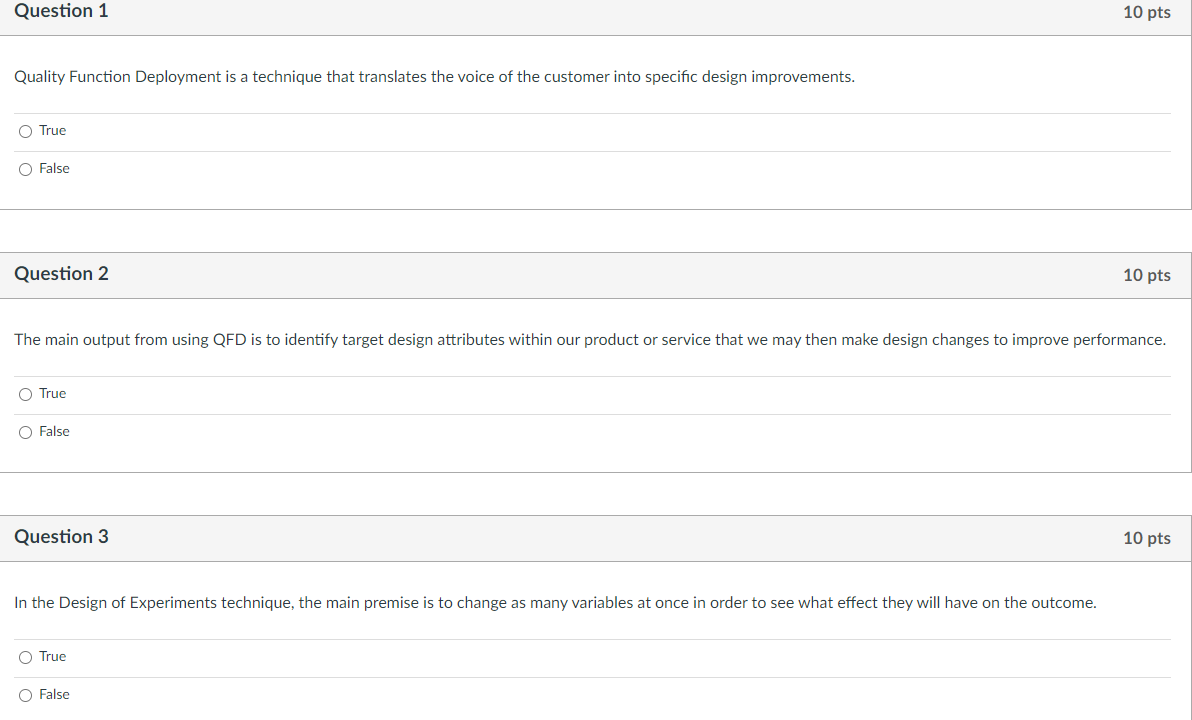Select False for Question 3

(25, 694)
